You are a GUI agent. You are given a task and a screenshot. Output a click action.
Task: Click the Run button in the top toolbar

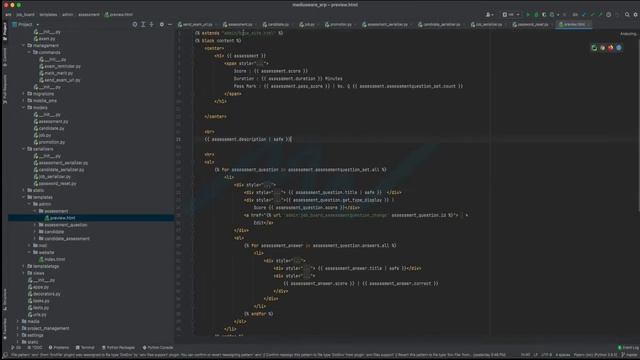pos(528,15)
